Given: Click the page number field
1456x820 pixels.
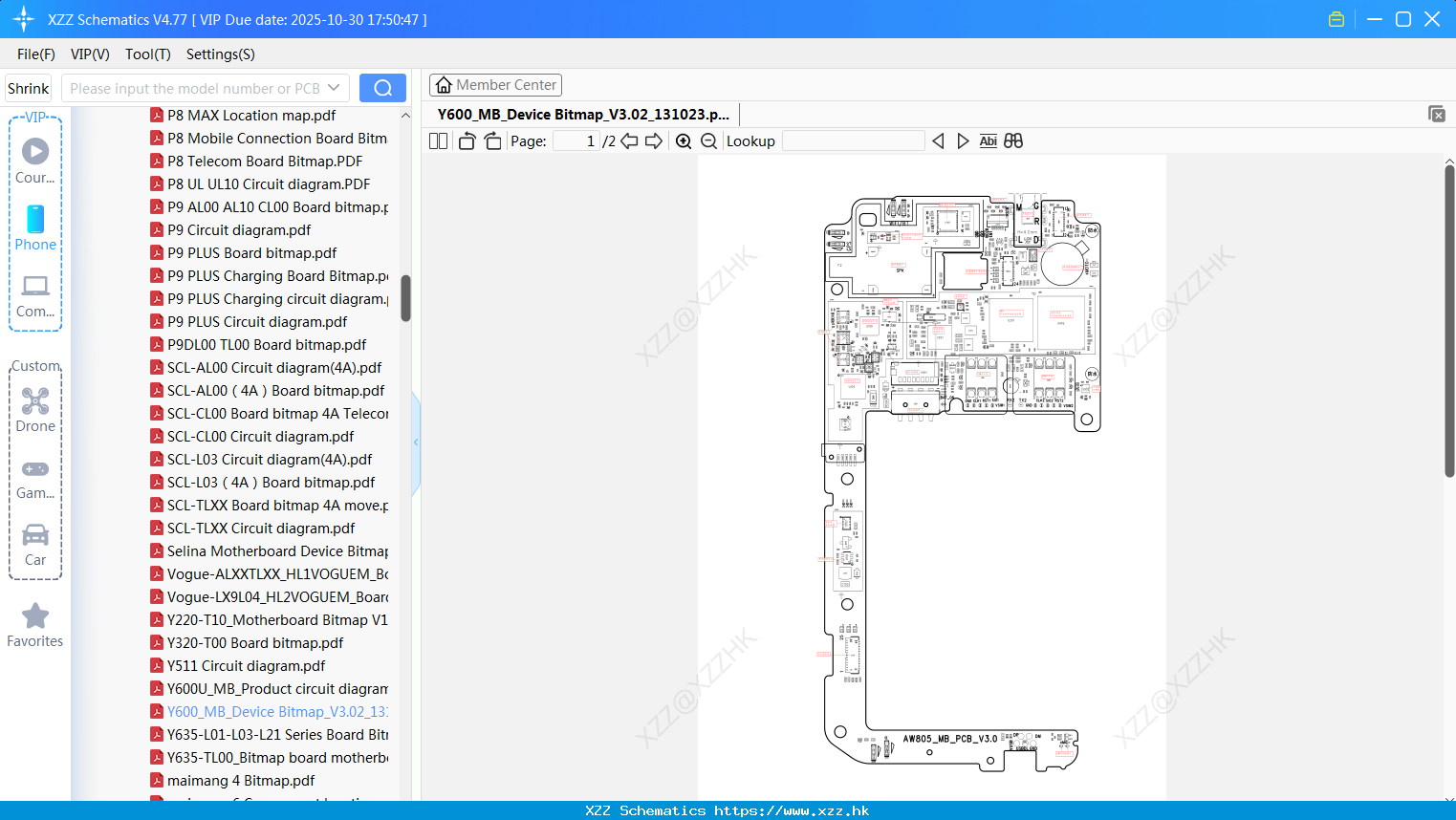Looking at the screenshot, I should pyautogui.click(x=576, y=140).
